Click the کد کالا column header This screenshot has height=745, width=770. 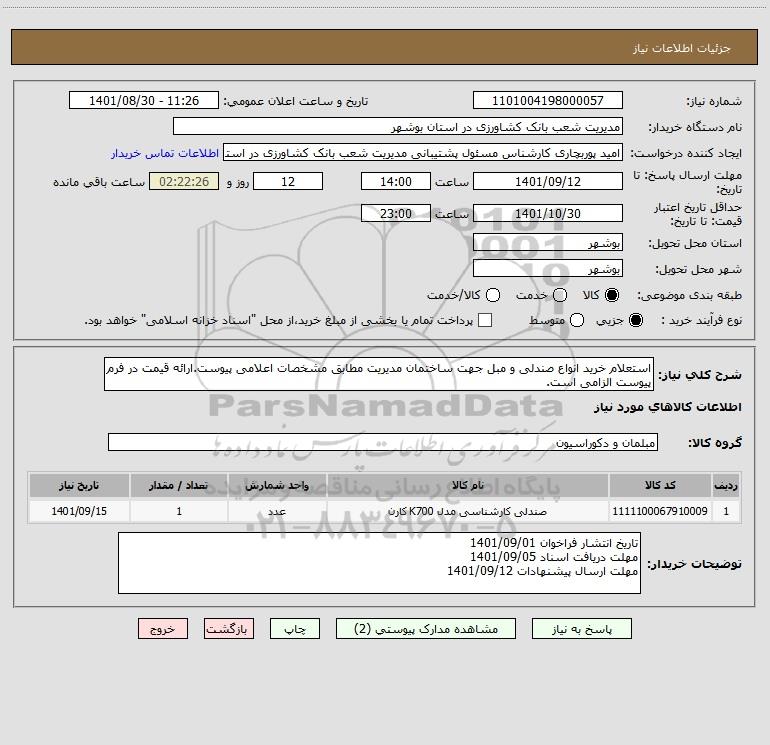(660, 485)
